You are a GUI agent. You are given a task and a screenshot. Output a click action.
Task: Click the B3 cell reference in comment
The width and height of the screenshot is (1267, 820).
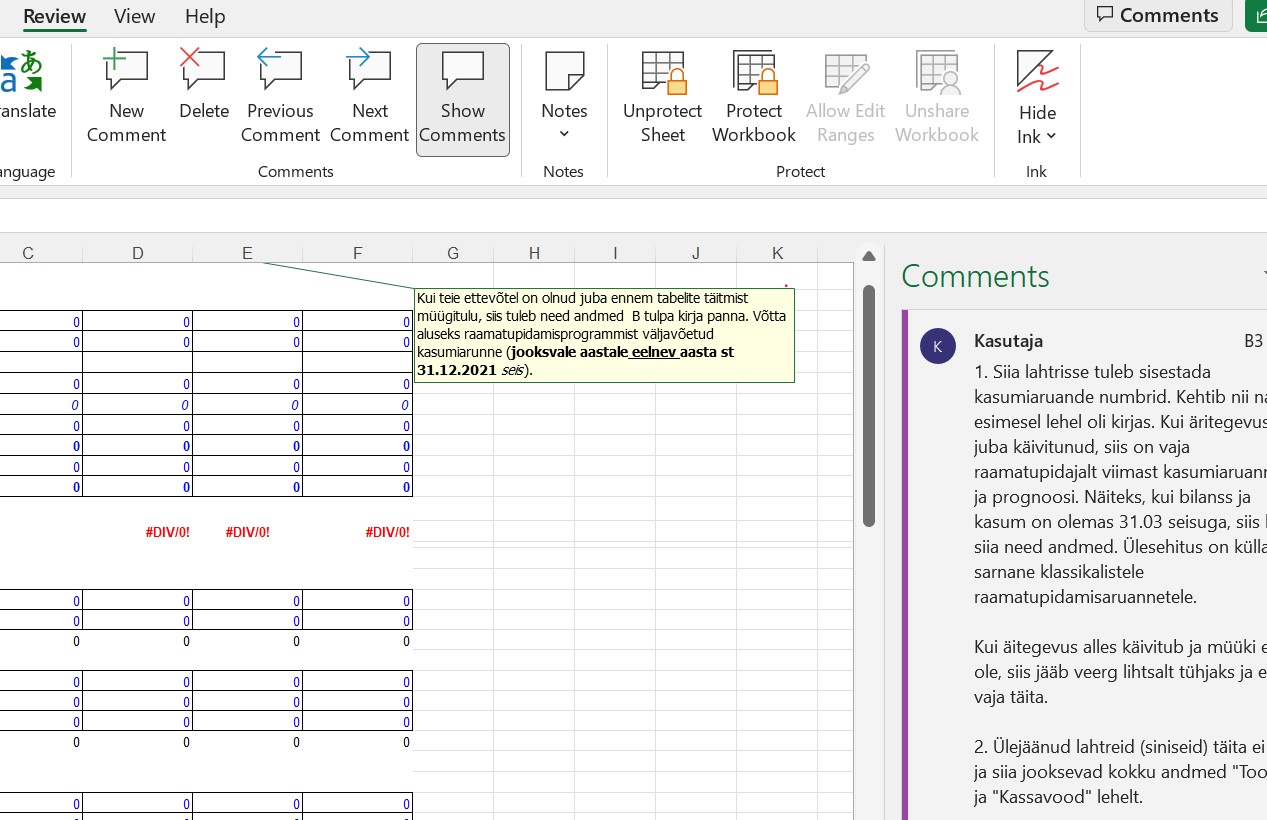point(1253,341)
